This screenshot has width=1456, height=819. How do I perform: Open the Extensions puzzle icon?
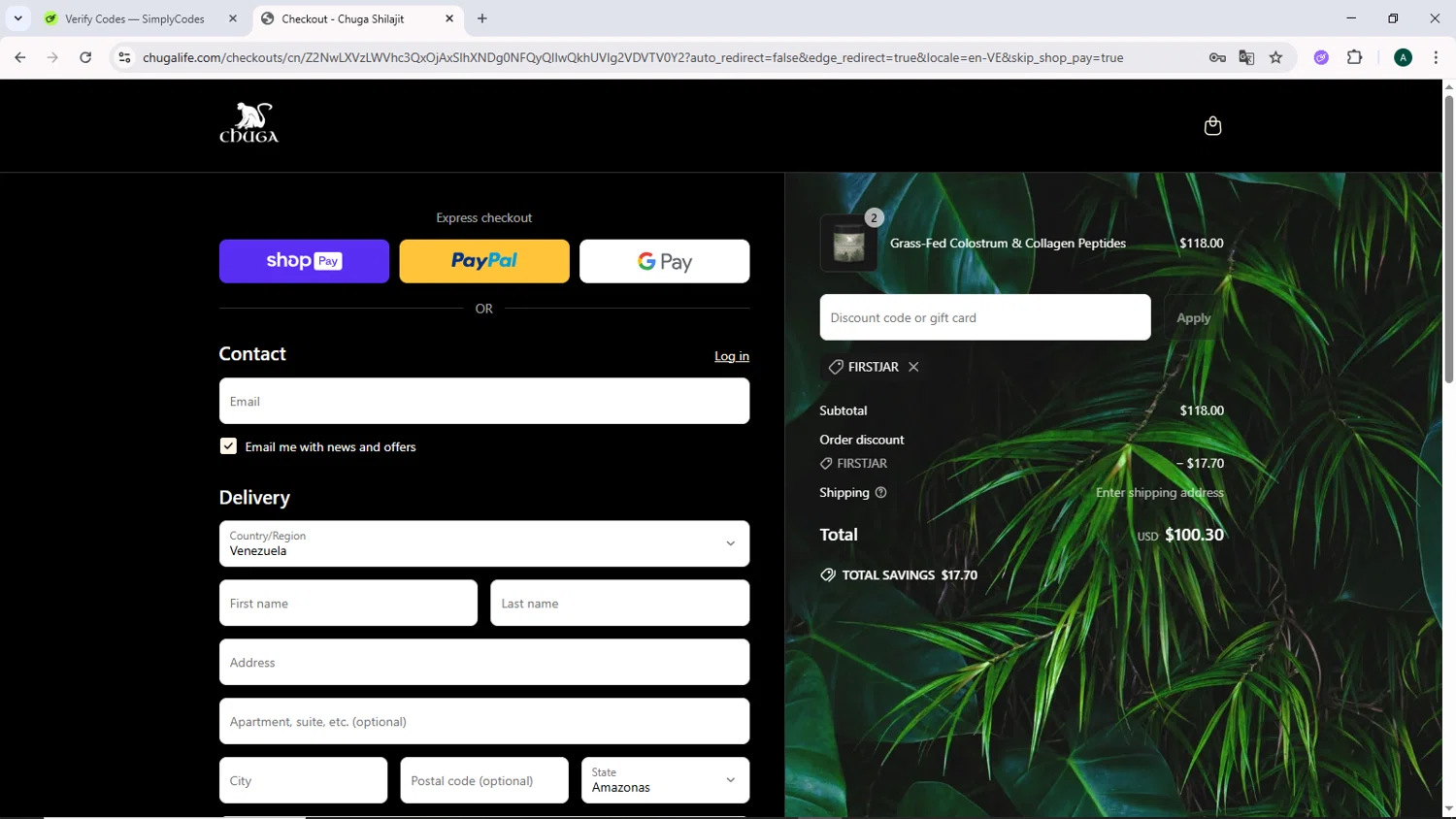[1355, 57]
